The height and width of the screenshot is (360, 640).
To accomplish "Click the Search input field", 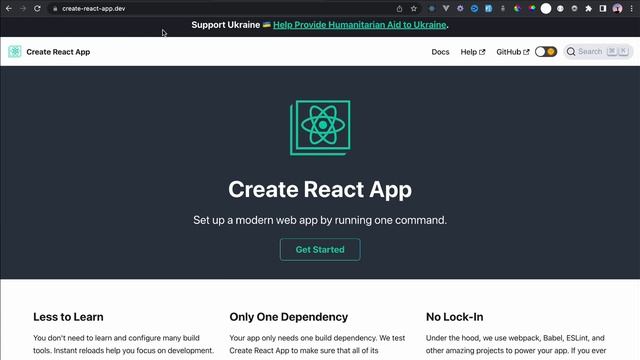I will pyautogui.click(x=598, y=51).
